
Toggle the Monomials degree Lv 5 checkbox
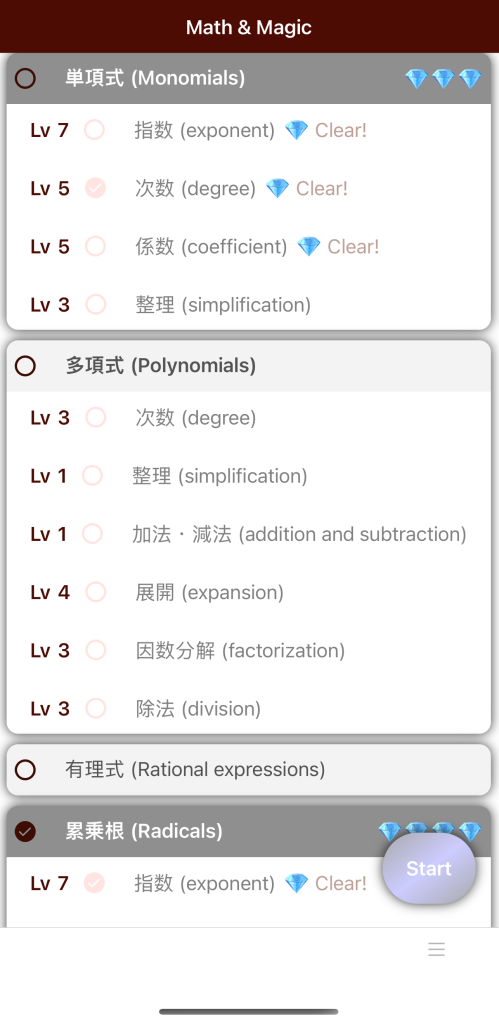(95, 188)
